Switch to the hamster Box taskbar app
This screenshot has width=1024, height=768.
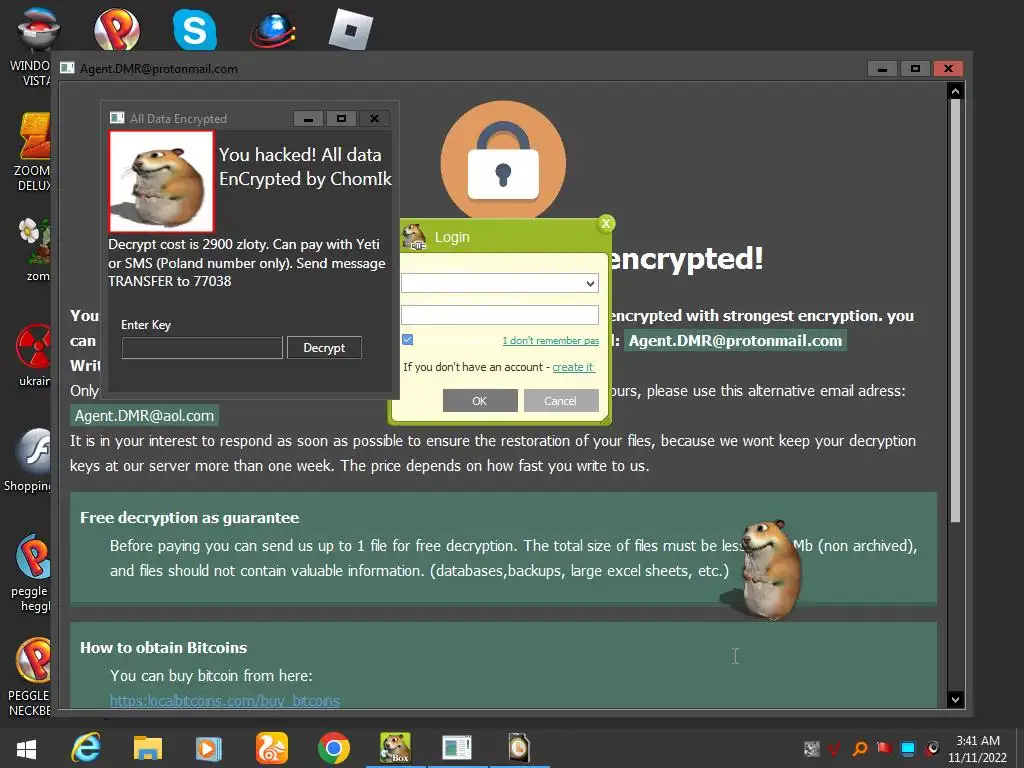tap(396, 748)
